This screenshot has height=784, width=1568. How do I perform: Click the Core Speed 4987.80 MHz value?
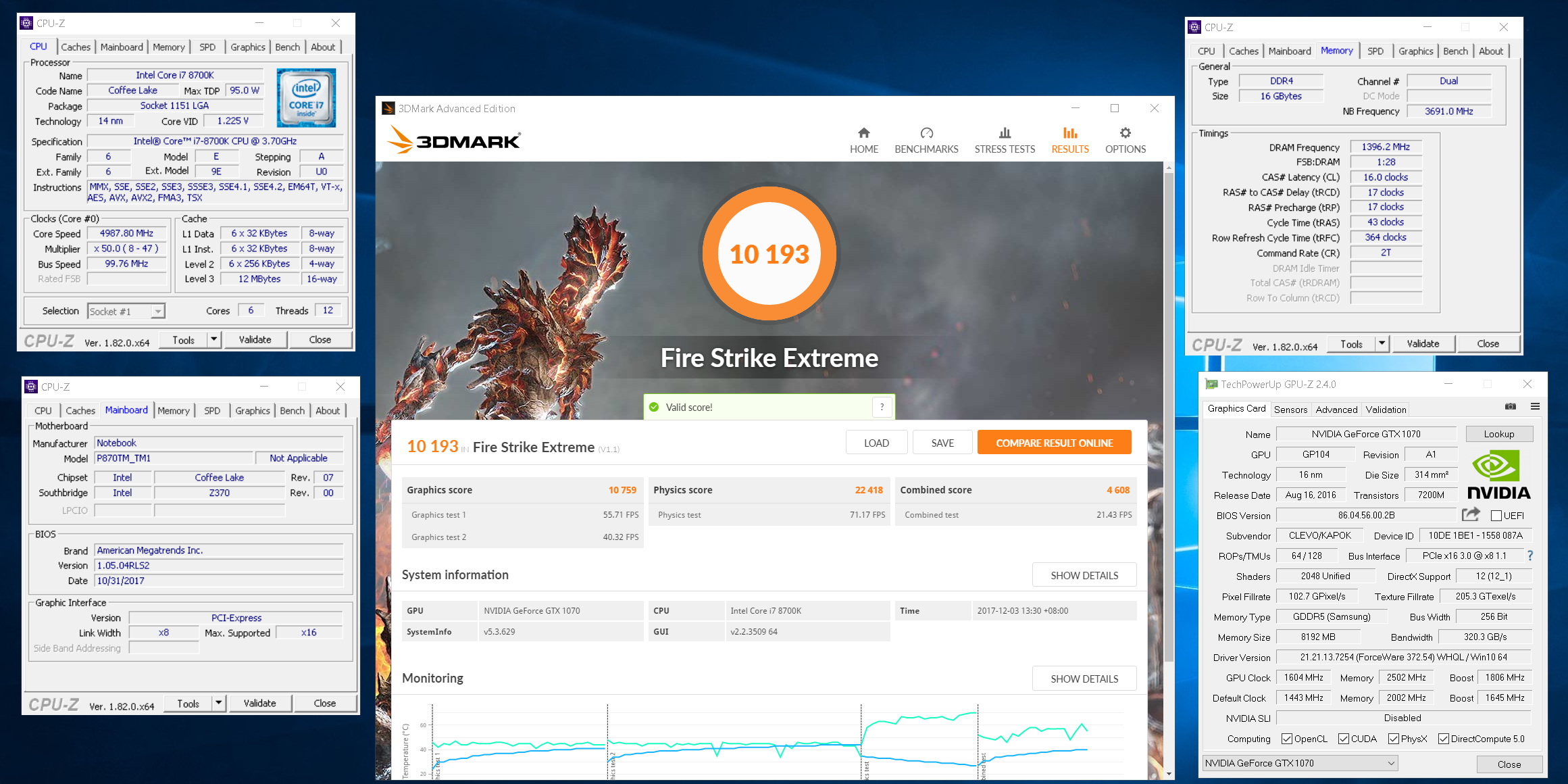(126, 233)
